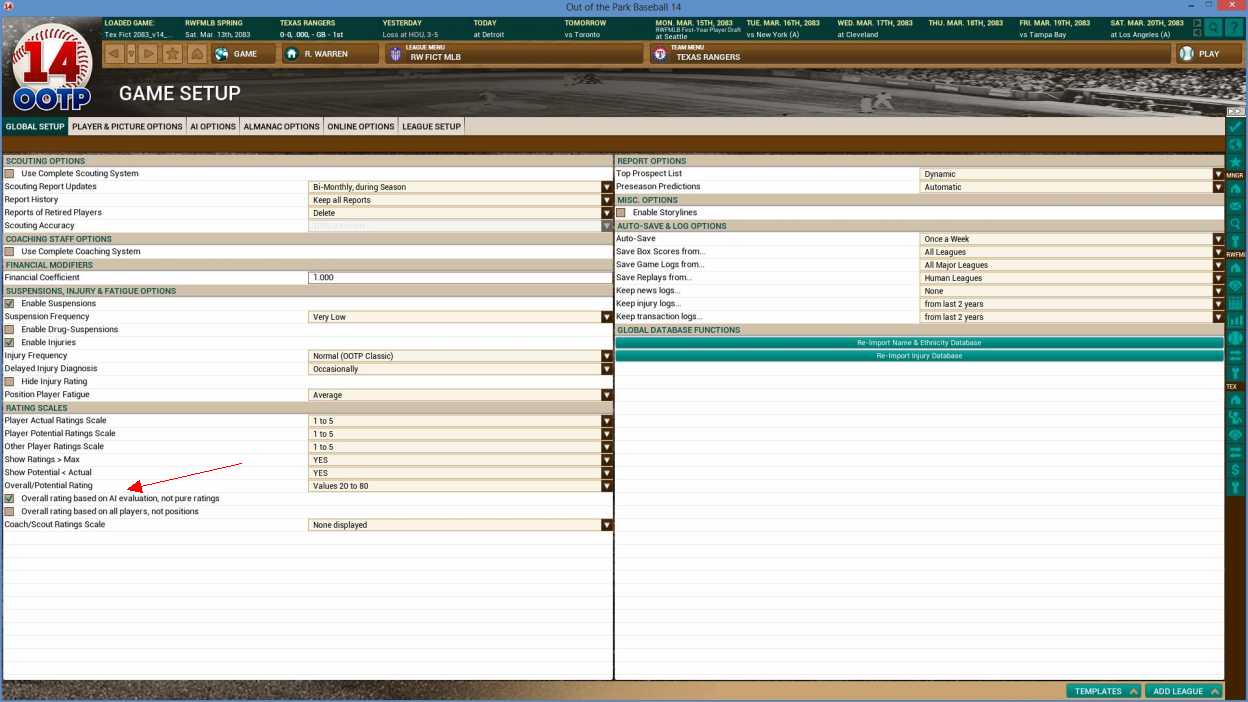The image size is (1248, 702).
Task: Enable Use Complete Scouting System checkbox
Action: point(9,174)
